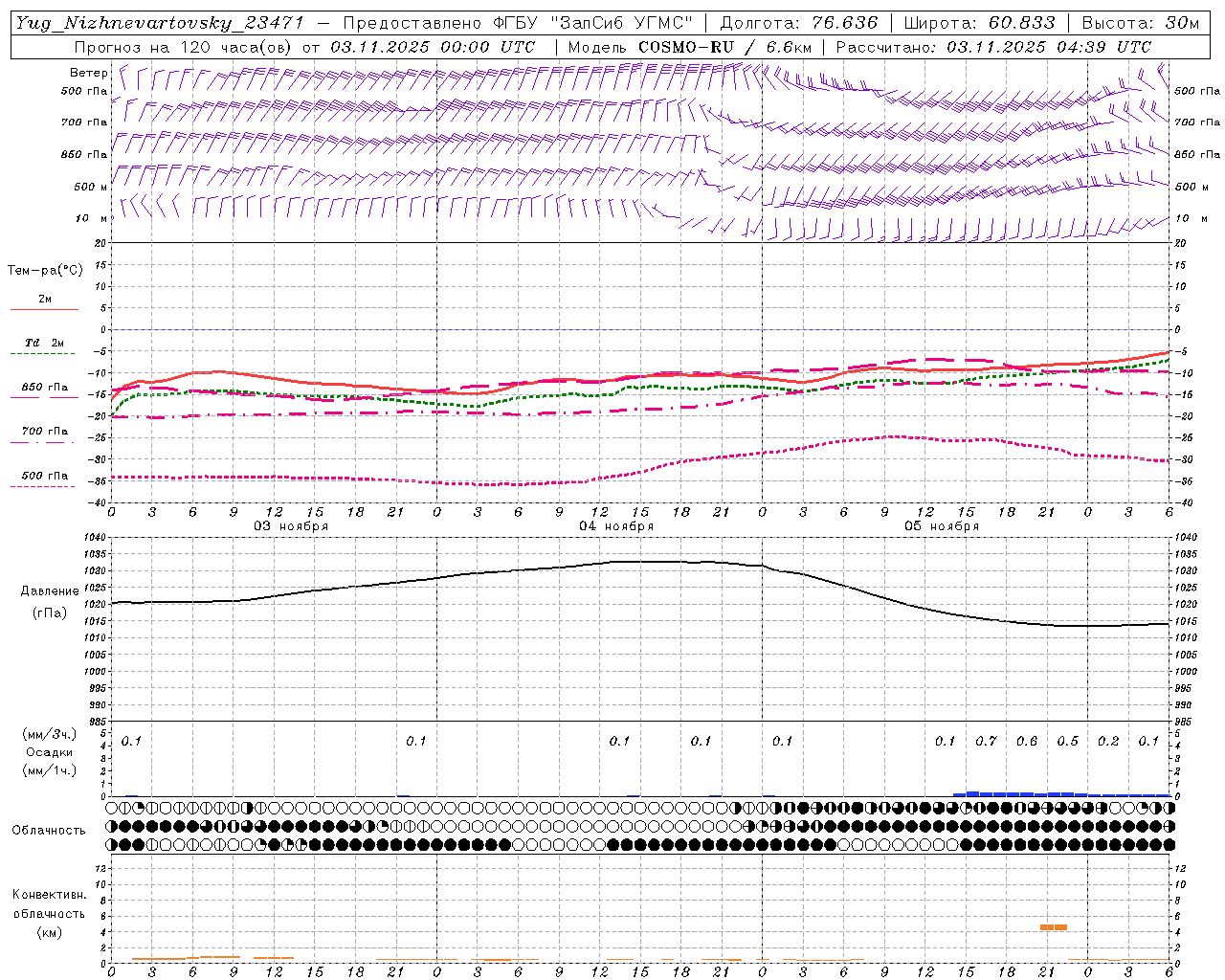Click the Тем-ра(°C) axis title

point(45,271)
